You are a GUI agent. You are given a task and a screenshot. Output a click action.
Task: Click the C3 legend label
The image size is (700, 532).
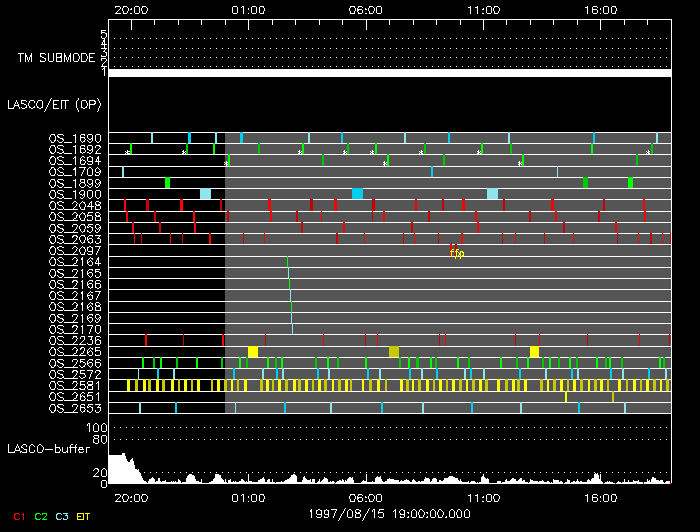click(x=63, y=516)
